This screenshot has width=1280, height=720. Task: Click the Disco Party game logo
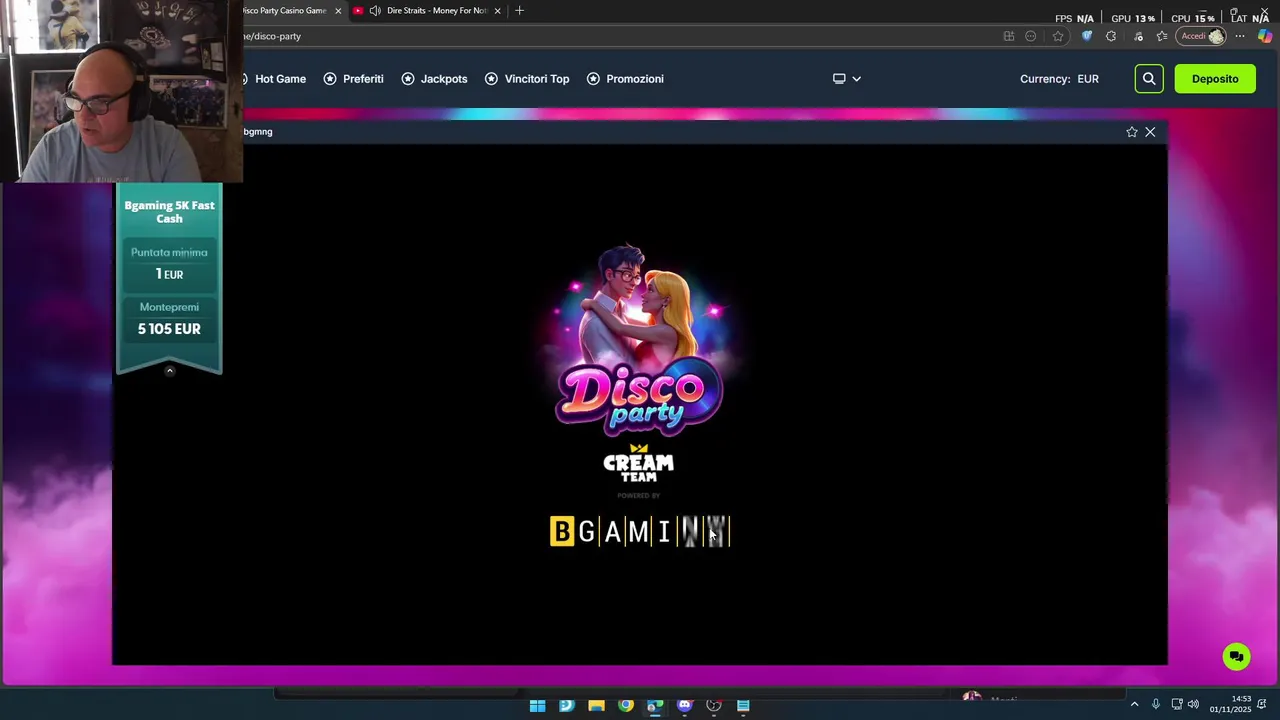click(639, 339)
